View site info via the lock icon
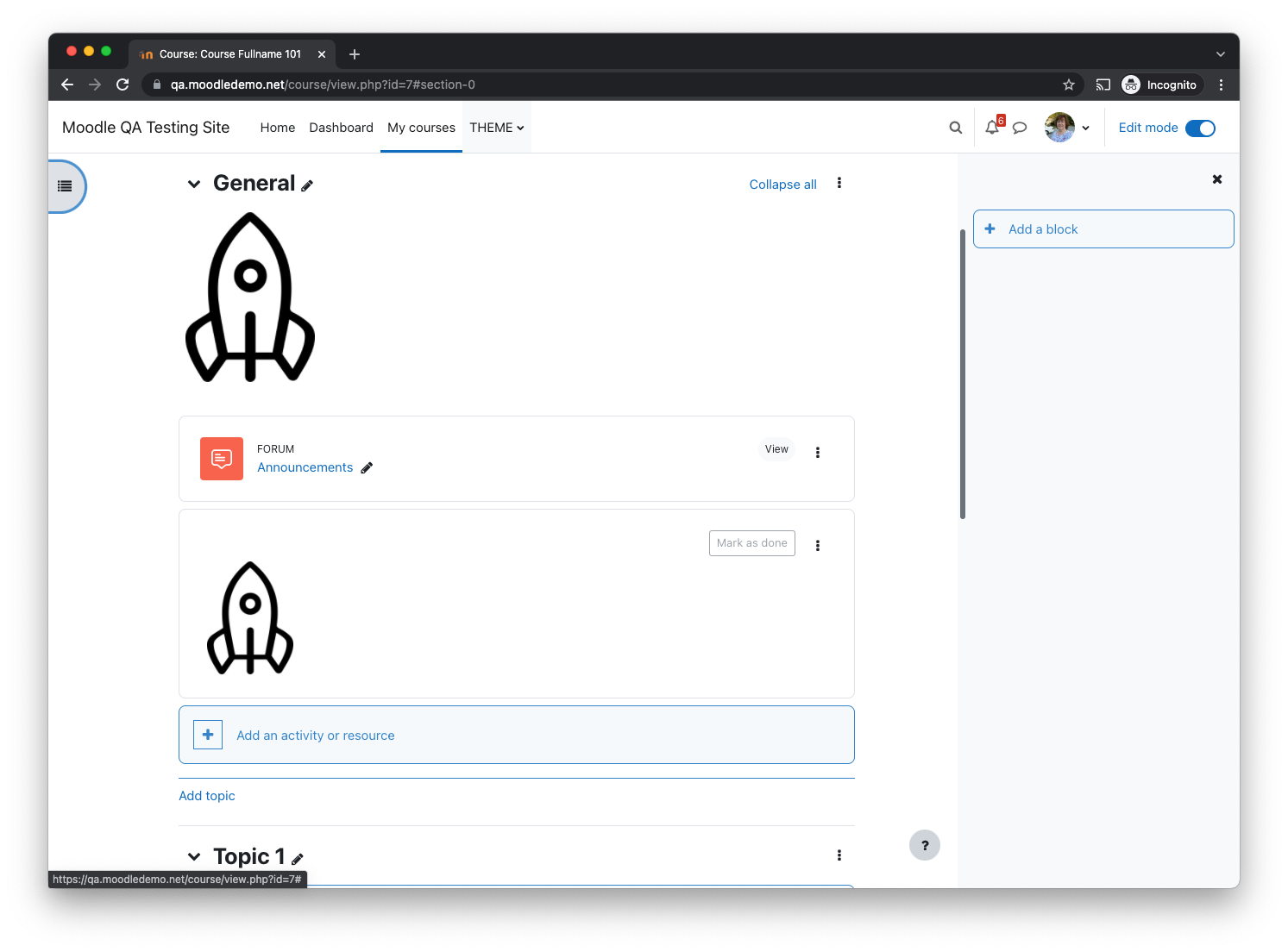This screenshot has height=952, width=1288. [157, 85]
